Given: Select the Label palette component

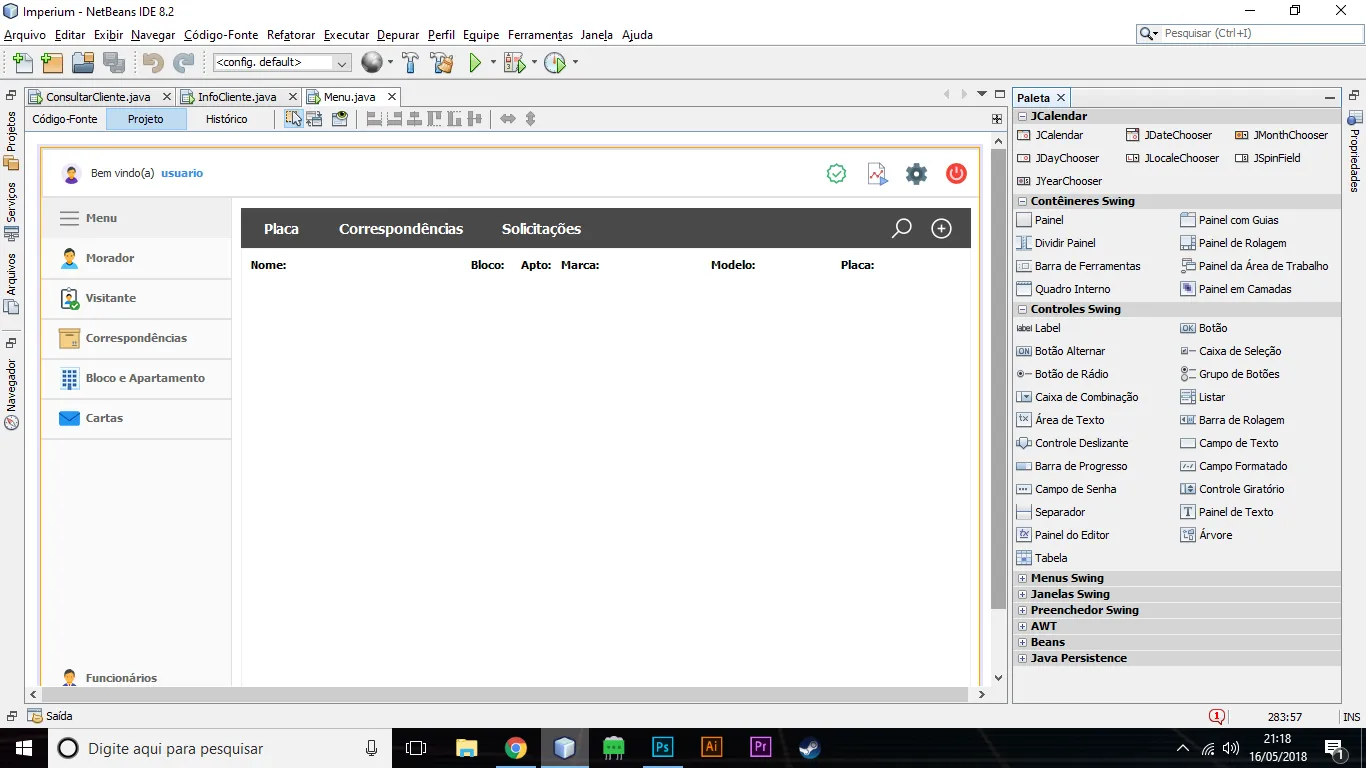Looking at the screenshot, I should point(1039,328).
